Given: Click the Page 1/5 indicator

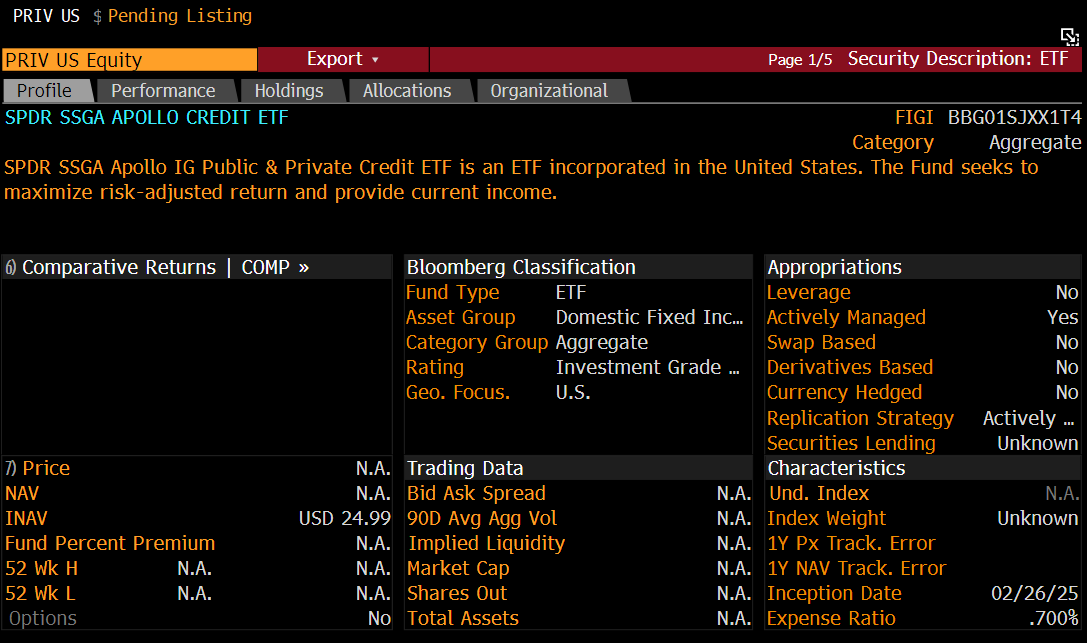Looking at the screenshot, I should pyautogui.click(x=800, y=60).
